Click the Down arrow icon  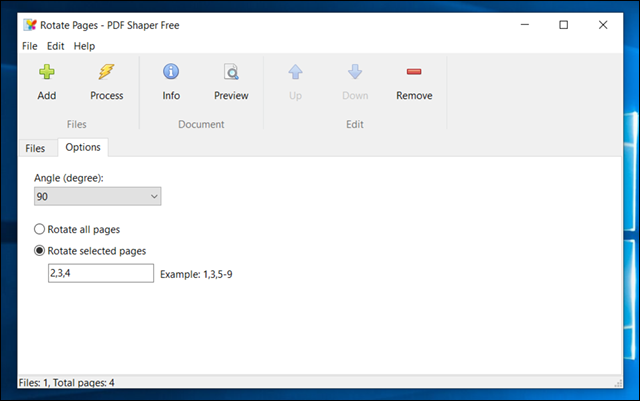pyautogui.click(x=355, y=72)
